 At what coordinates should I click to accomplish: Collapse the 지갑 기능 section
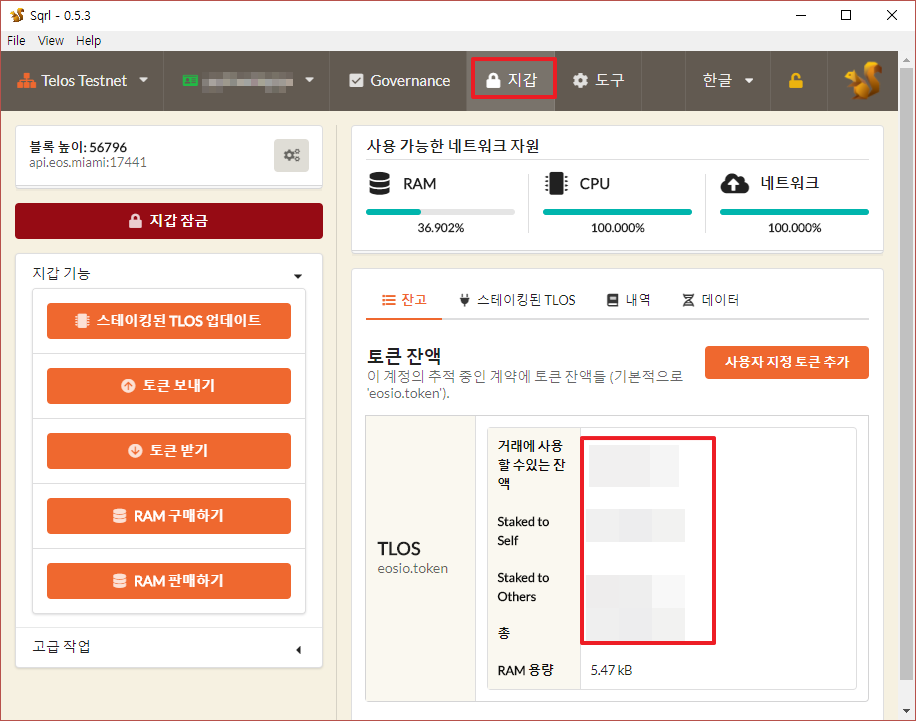169,273
